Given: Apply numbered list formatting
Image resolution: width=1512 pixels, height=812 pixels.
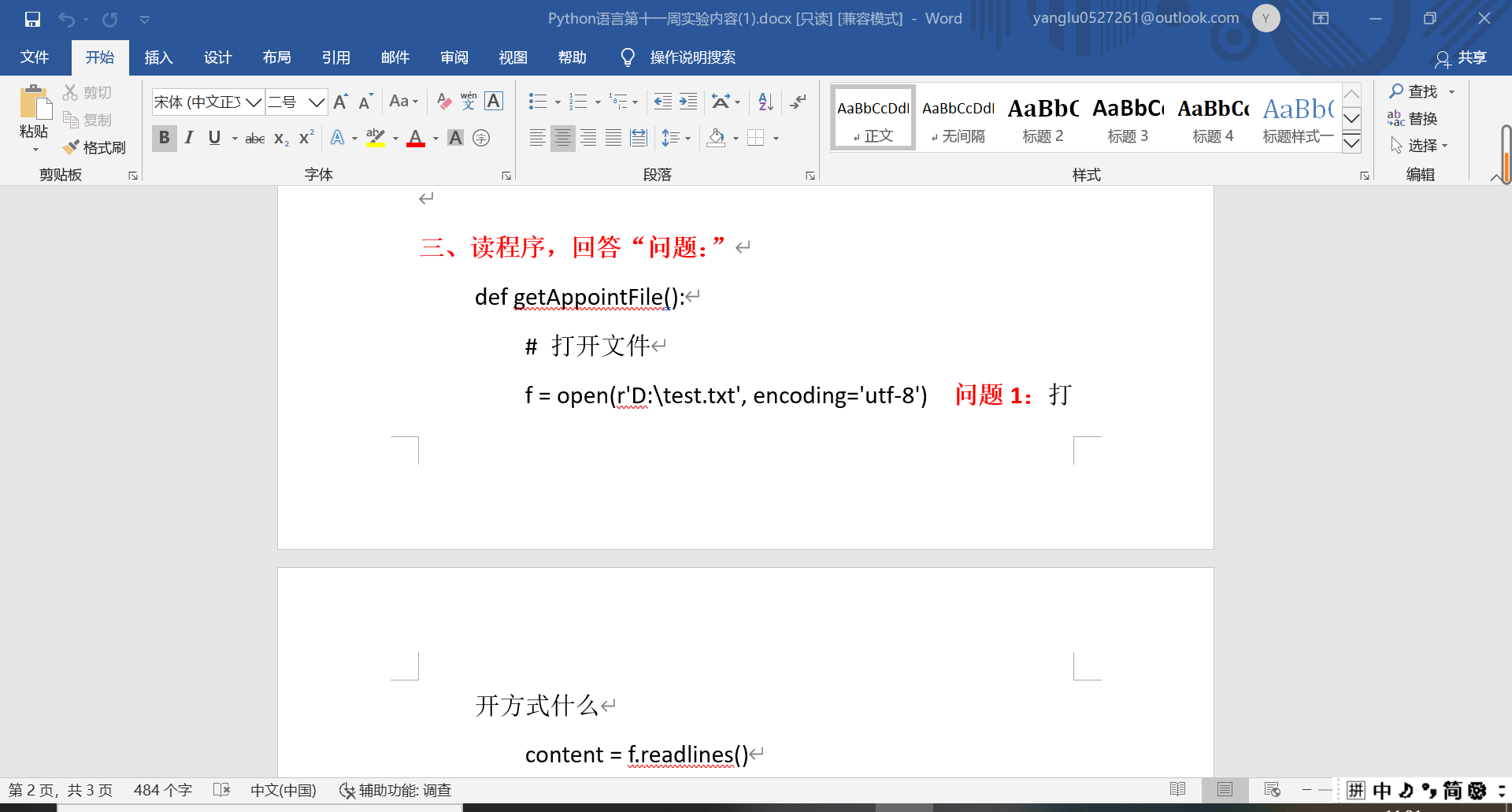Looking at the screenshot, I should click(578, 102).
